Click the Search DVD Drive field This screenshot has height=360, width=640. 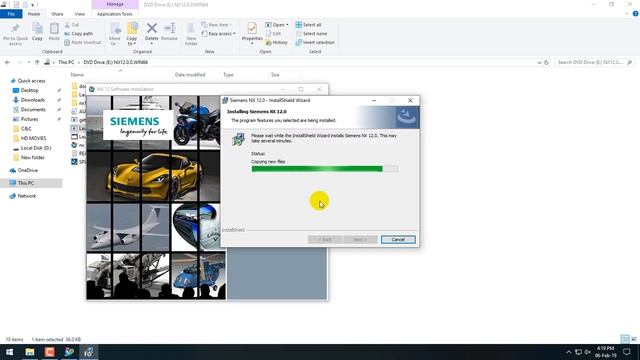[x=594, y=62]
